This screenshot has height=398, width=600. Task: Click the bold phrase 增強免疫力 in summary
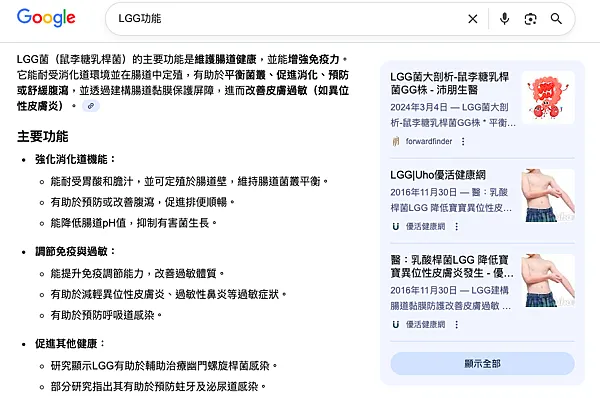point(313,59)
